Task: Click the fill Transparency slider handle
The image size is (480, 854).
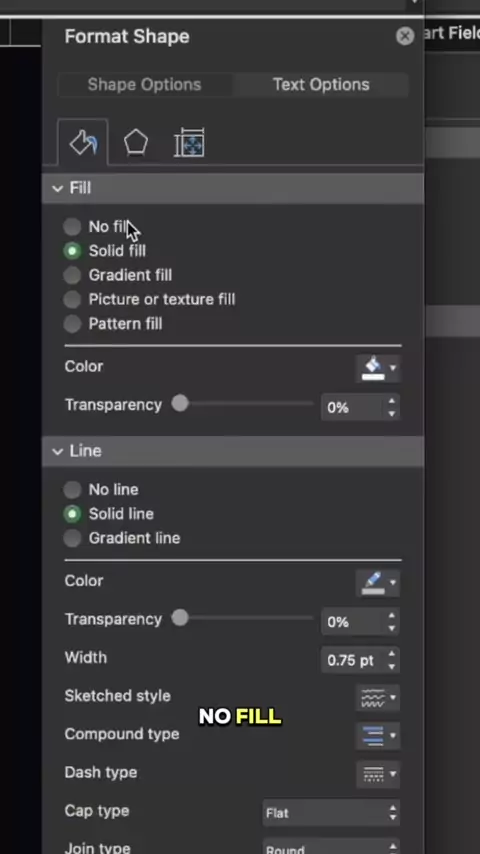Action: coord(180,404)
